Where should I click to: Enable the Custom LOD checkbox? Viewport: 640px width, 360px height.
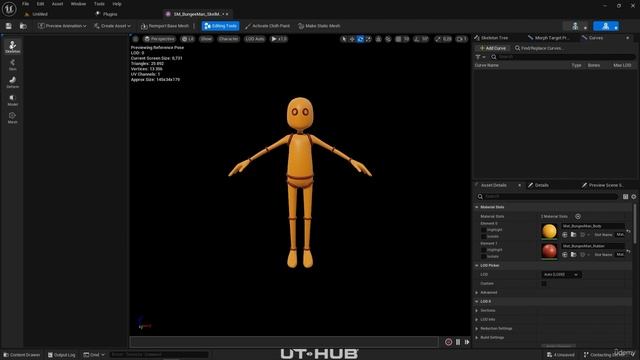point(544,284)
